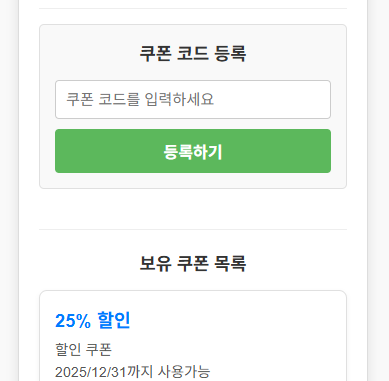Click the green 등록하기 button
Image resolution: width=389 pixels, height=381 pixels.
tap(193, 151)
